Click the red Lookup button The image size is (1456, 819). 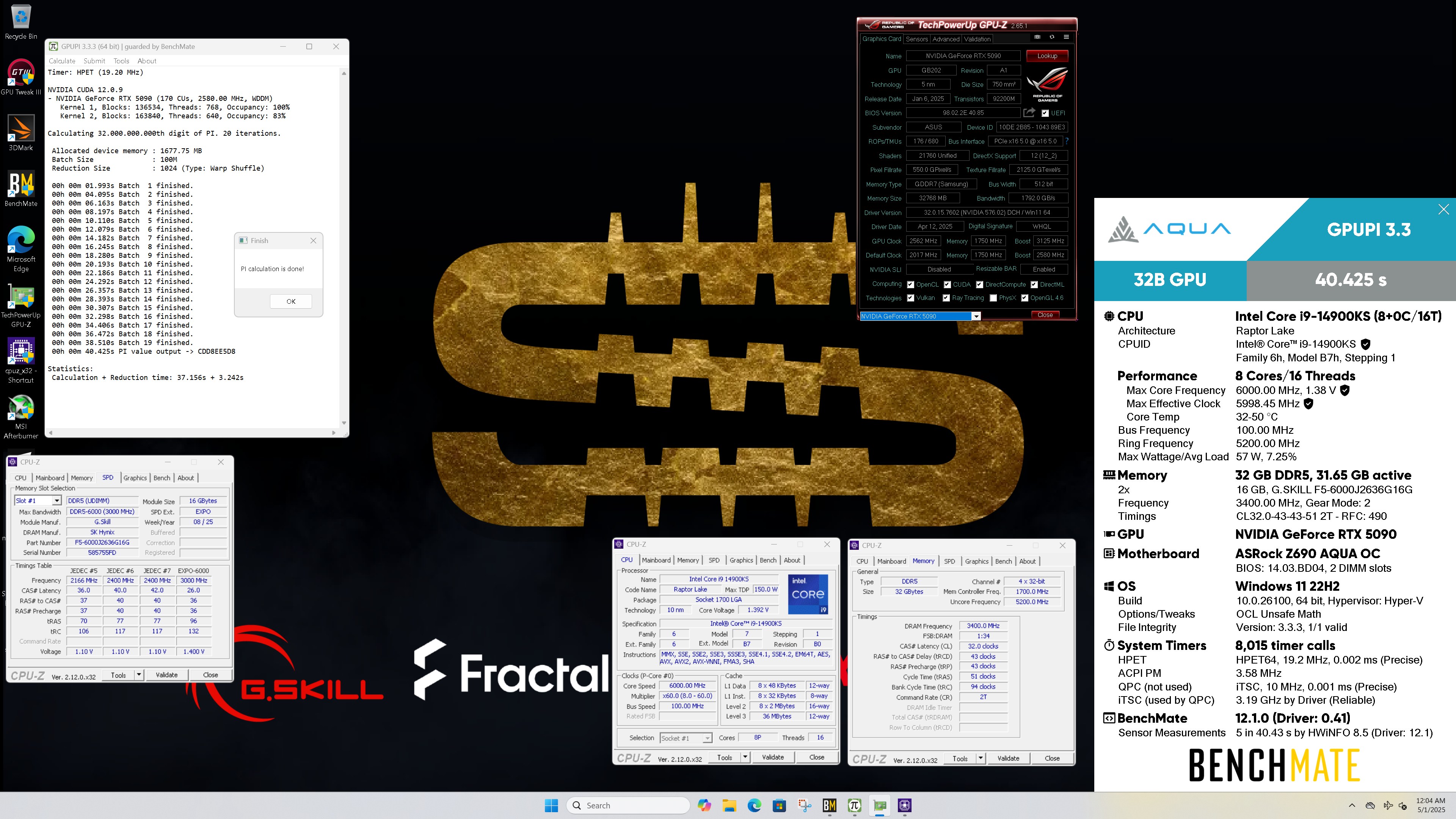(x=1047, y=55)
